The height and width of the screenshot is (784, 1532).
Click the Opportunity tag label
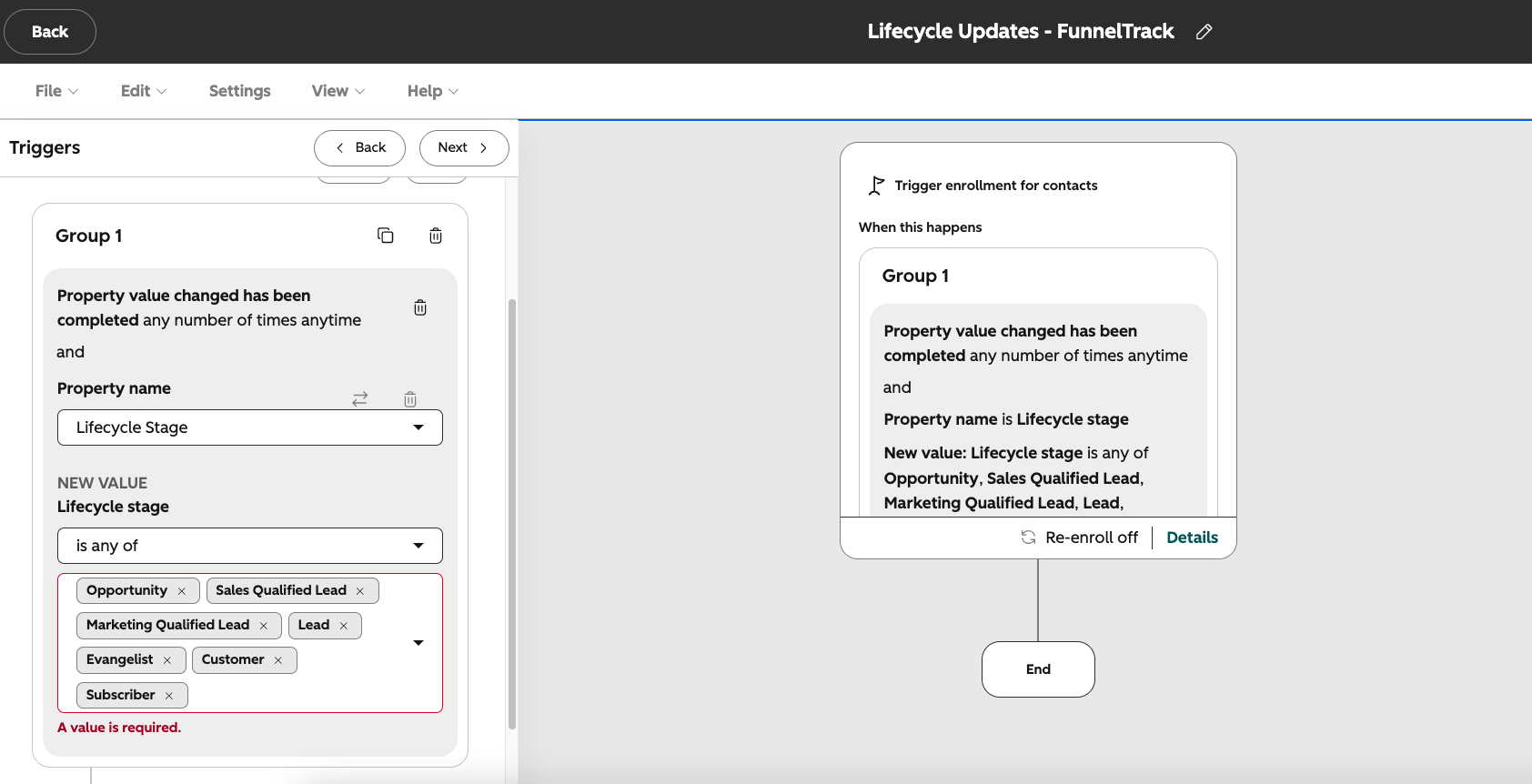coord(126,590)
